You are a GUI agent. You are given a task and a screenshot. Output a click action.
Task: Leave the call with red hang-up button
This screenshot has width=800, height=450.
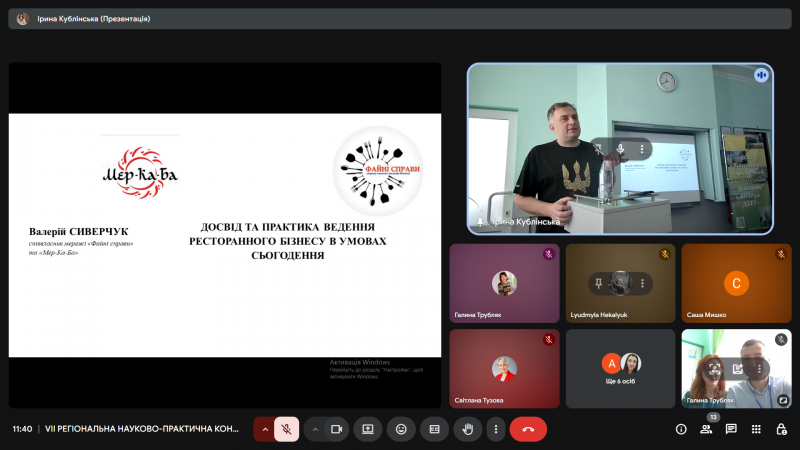528,429
